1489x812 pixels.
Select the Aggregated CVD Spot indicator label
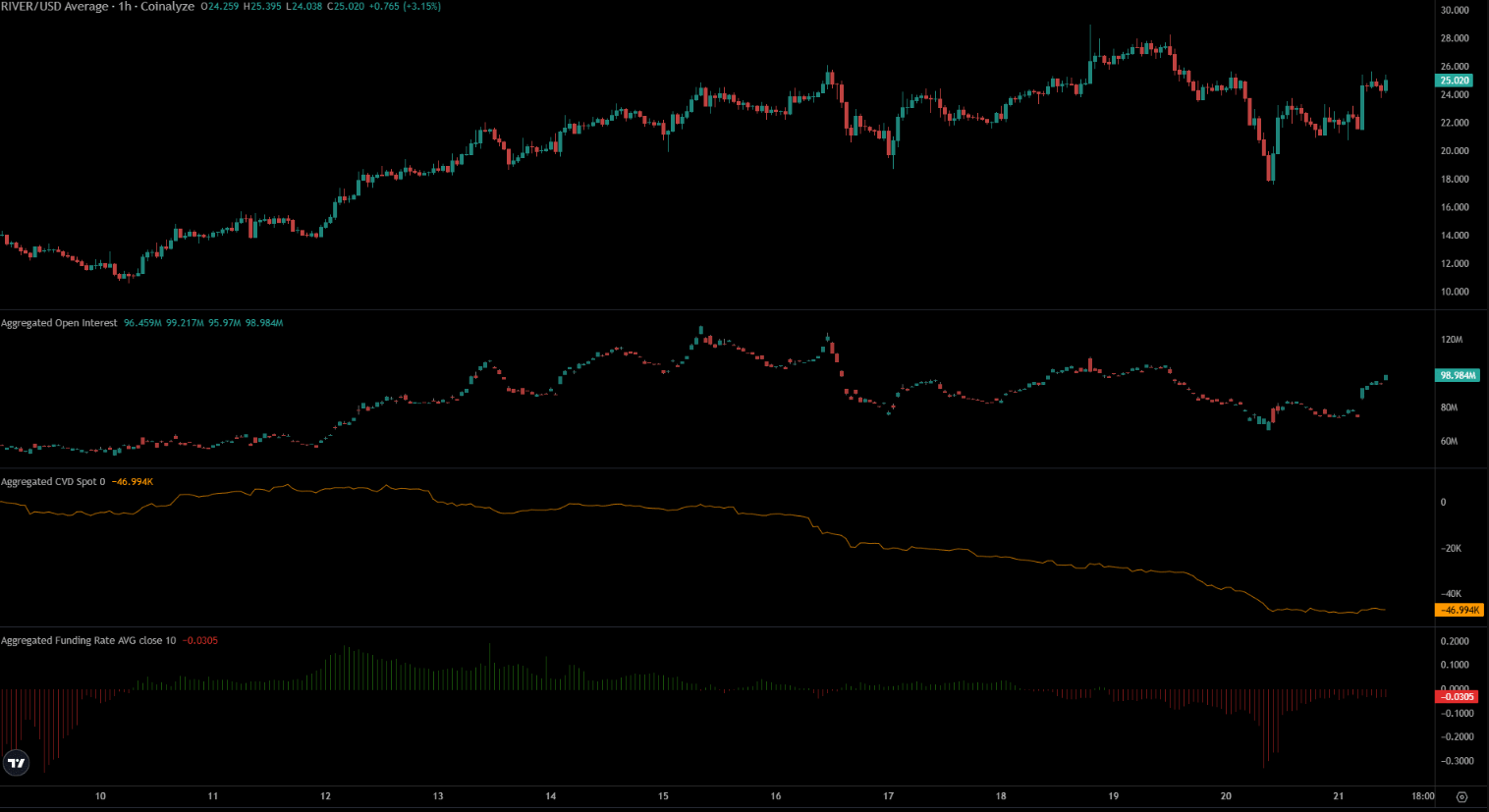pos(53,482)
